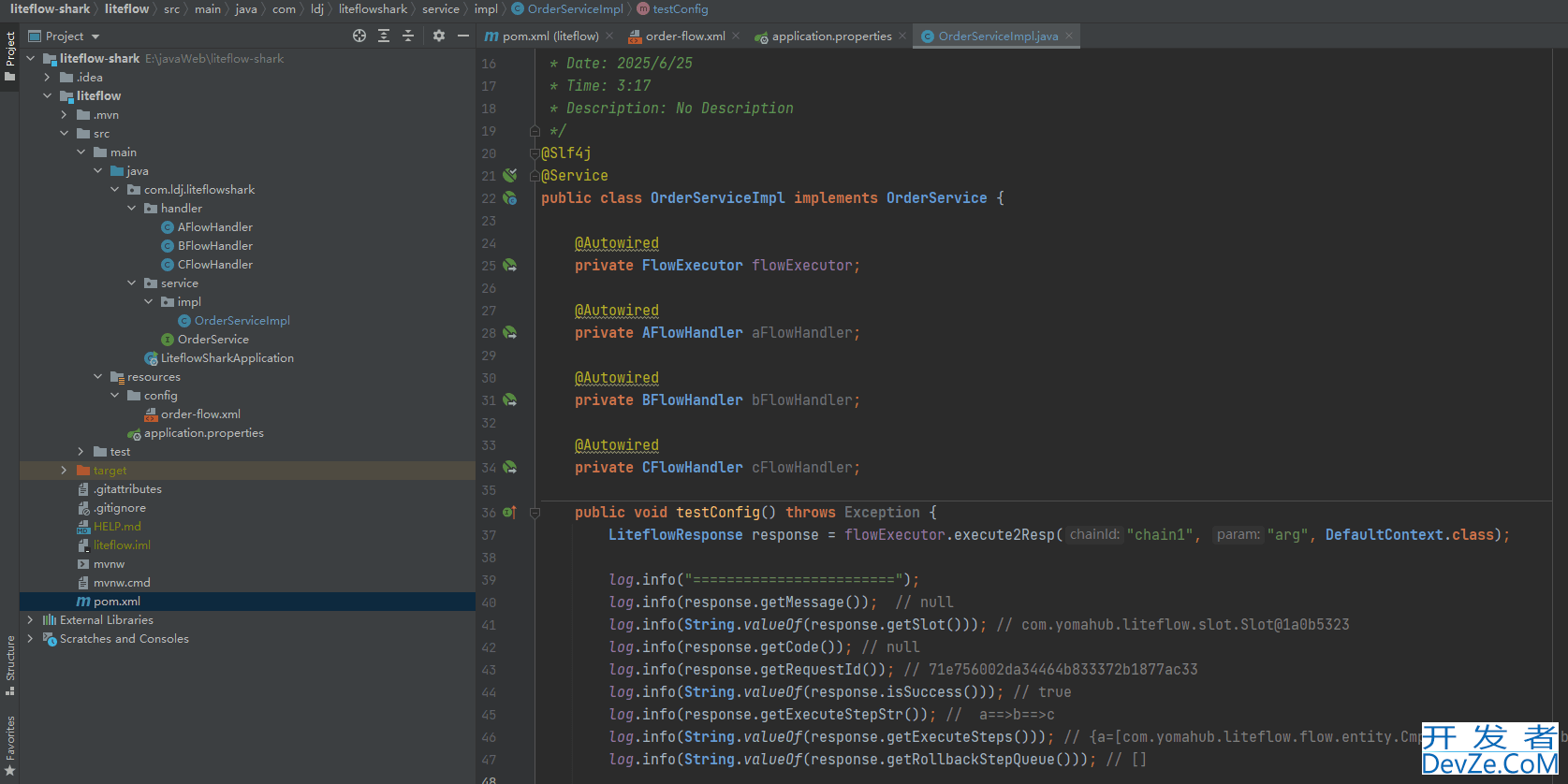Viewport: 1568px width, 784px height.
Task: Select order-flow.xml in config folder
Action: coord(199,414)
